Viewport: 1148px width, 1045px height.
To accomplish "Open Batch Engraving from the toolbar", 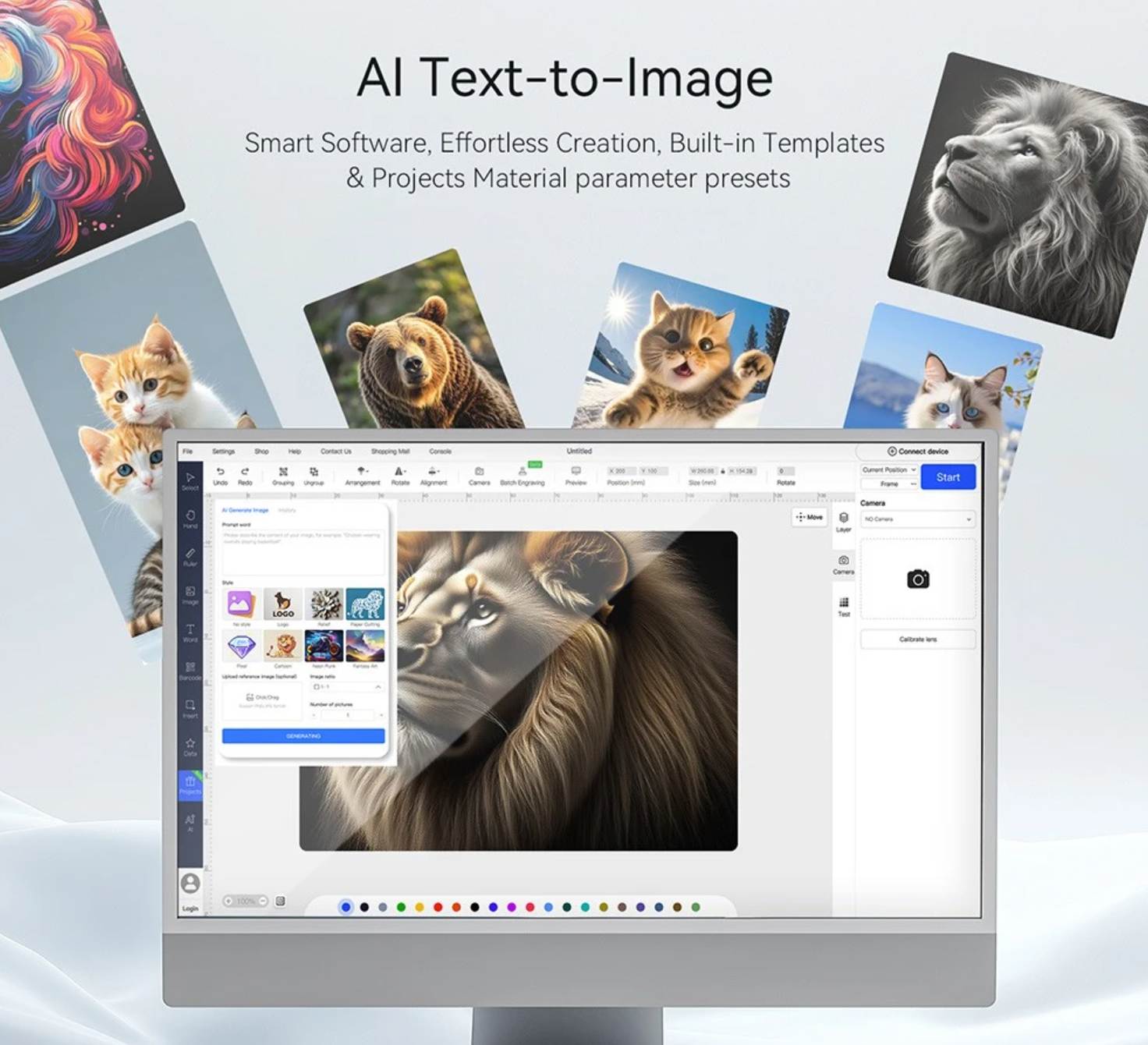I will (522, 474).
